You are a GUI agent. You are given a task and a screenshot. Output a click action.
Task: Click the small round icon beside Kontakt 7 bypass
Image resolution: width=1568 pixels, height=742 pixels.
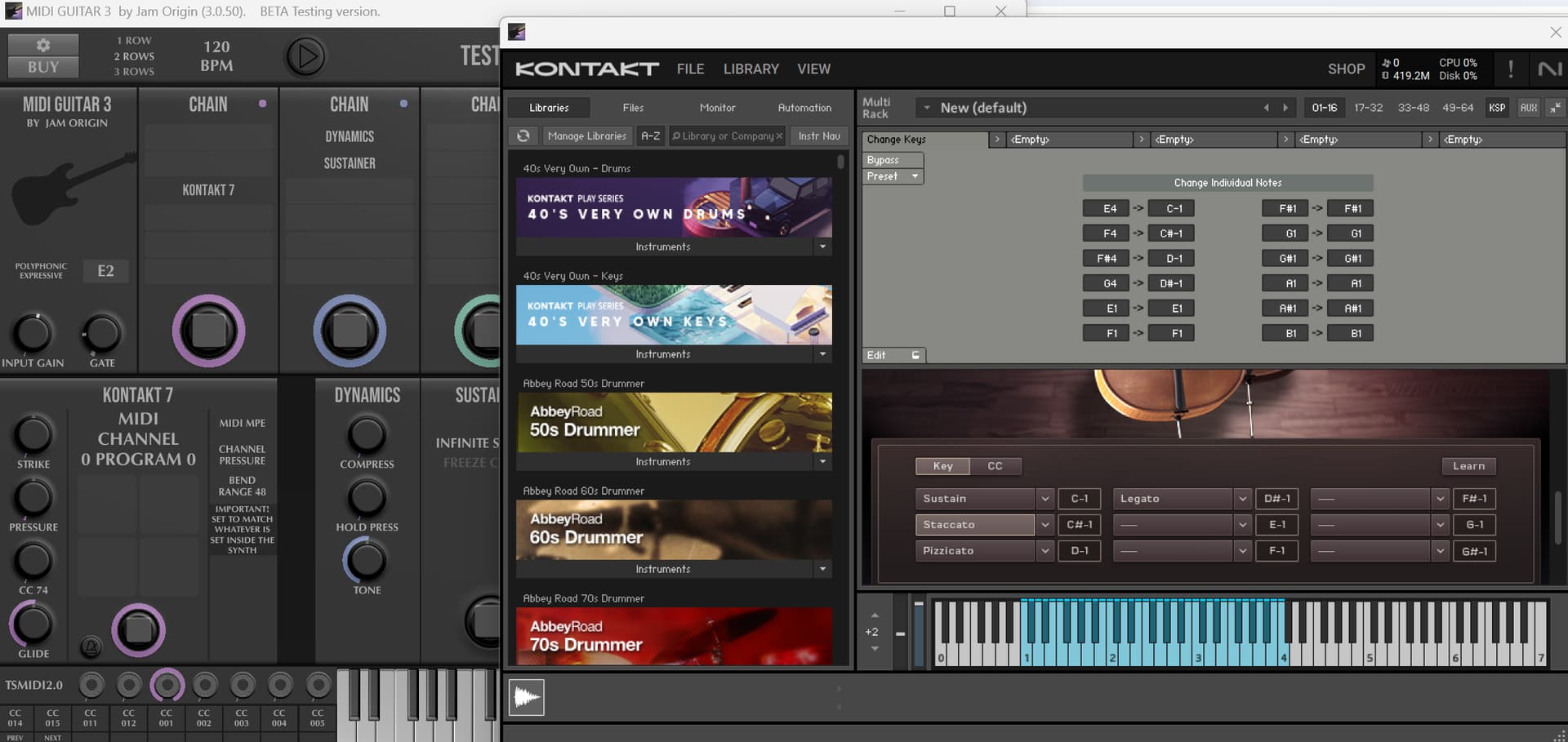(x=91, y=647)
